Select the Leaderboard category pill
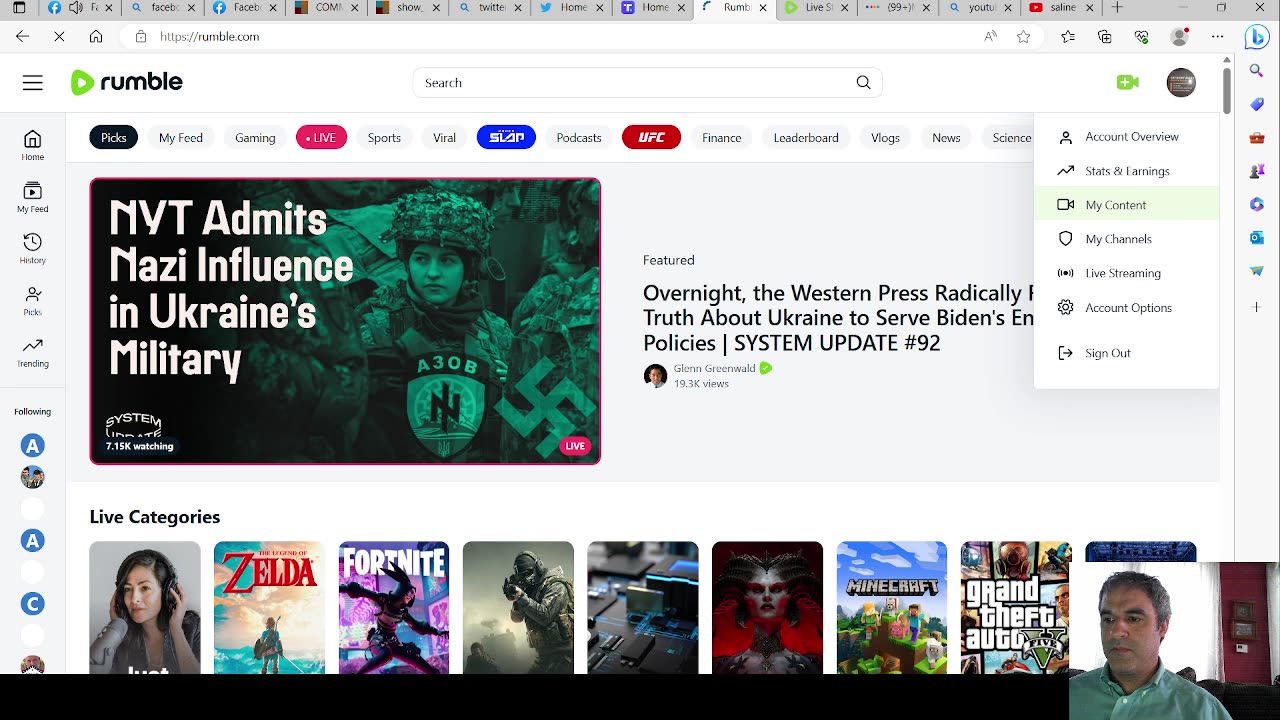Viewport: 1280px width, 720px height. pos(806,138)
